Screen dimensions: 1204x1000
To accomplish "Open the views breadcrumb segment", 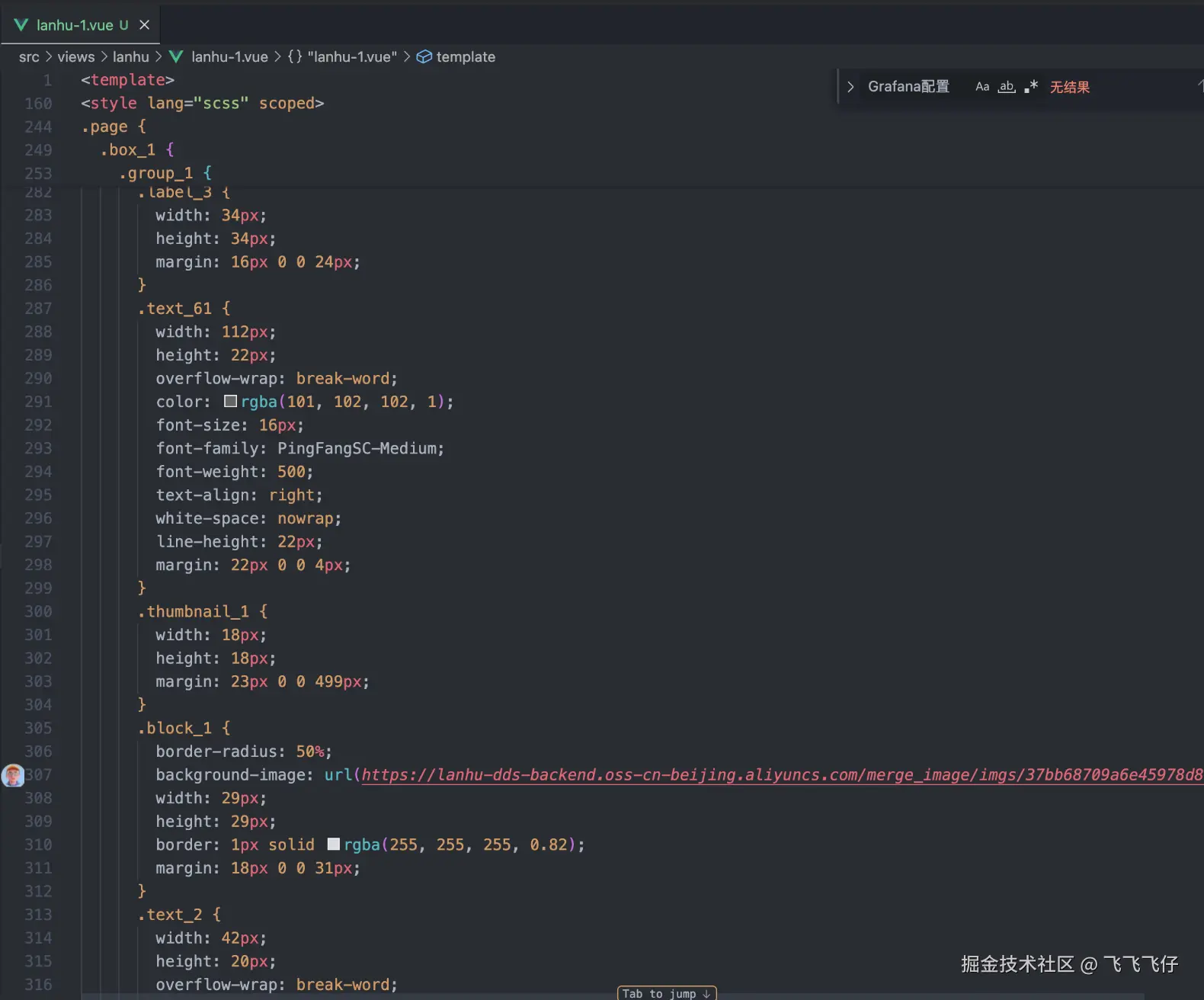I will (76, 57).
